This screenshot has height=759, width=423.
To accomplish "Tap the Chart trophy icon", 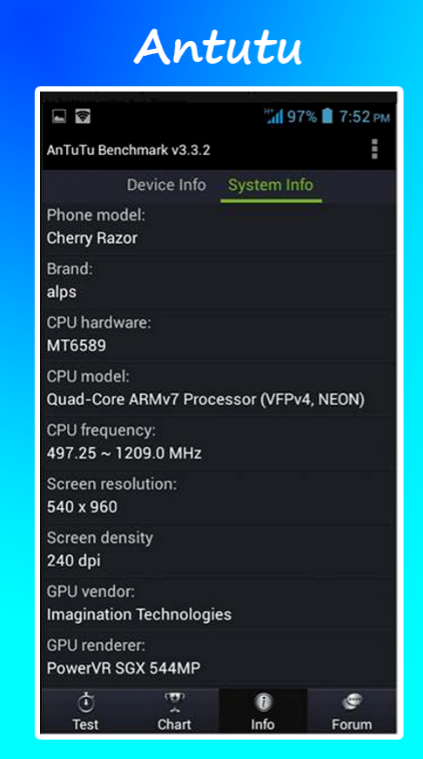I will click(174, 701).
